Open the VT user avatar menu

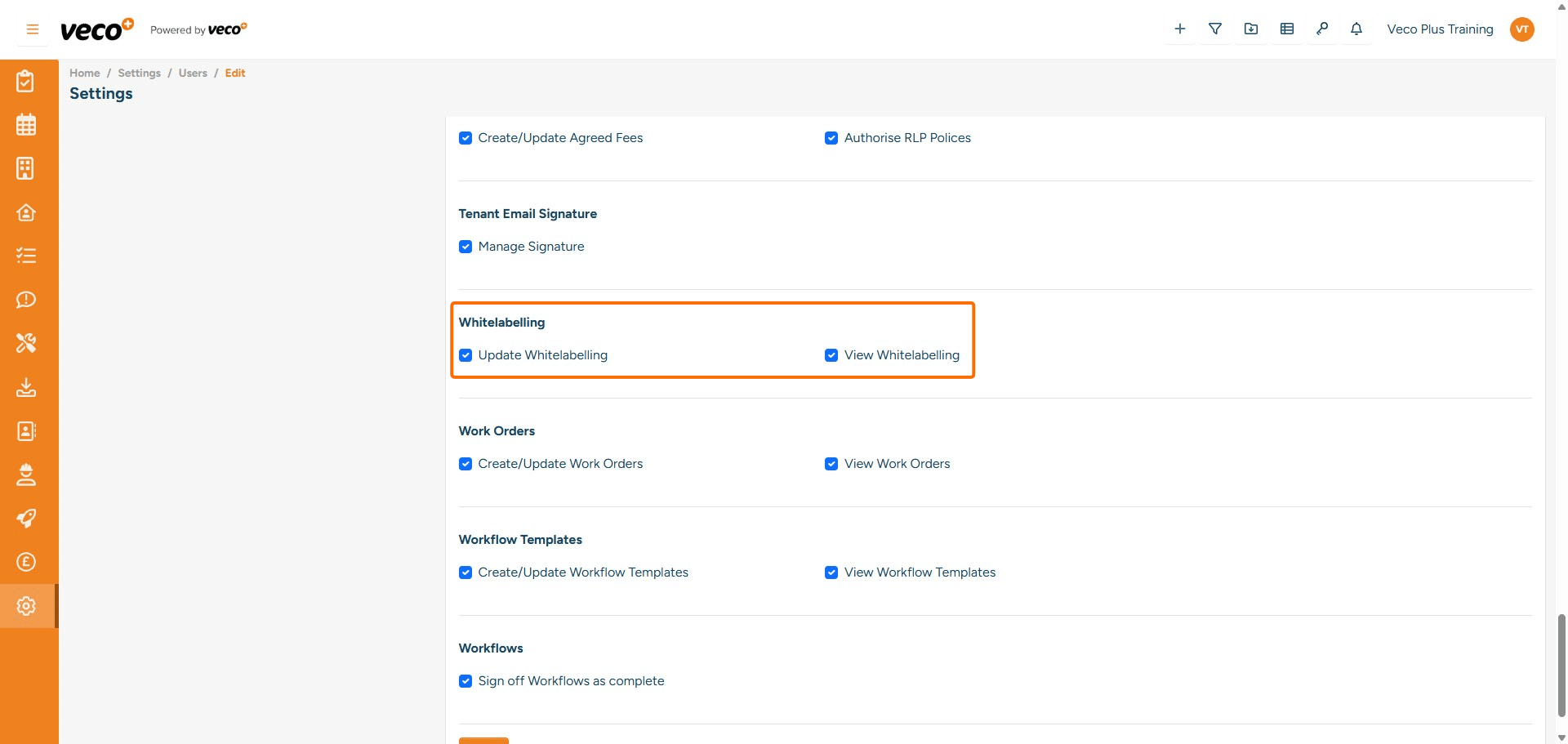(x=1521, y=29)
